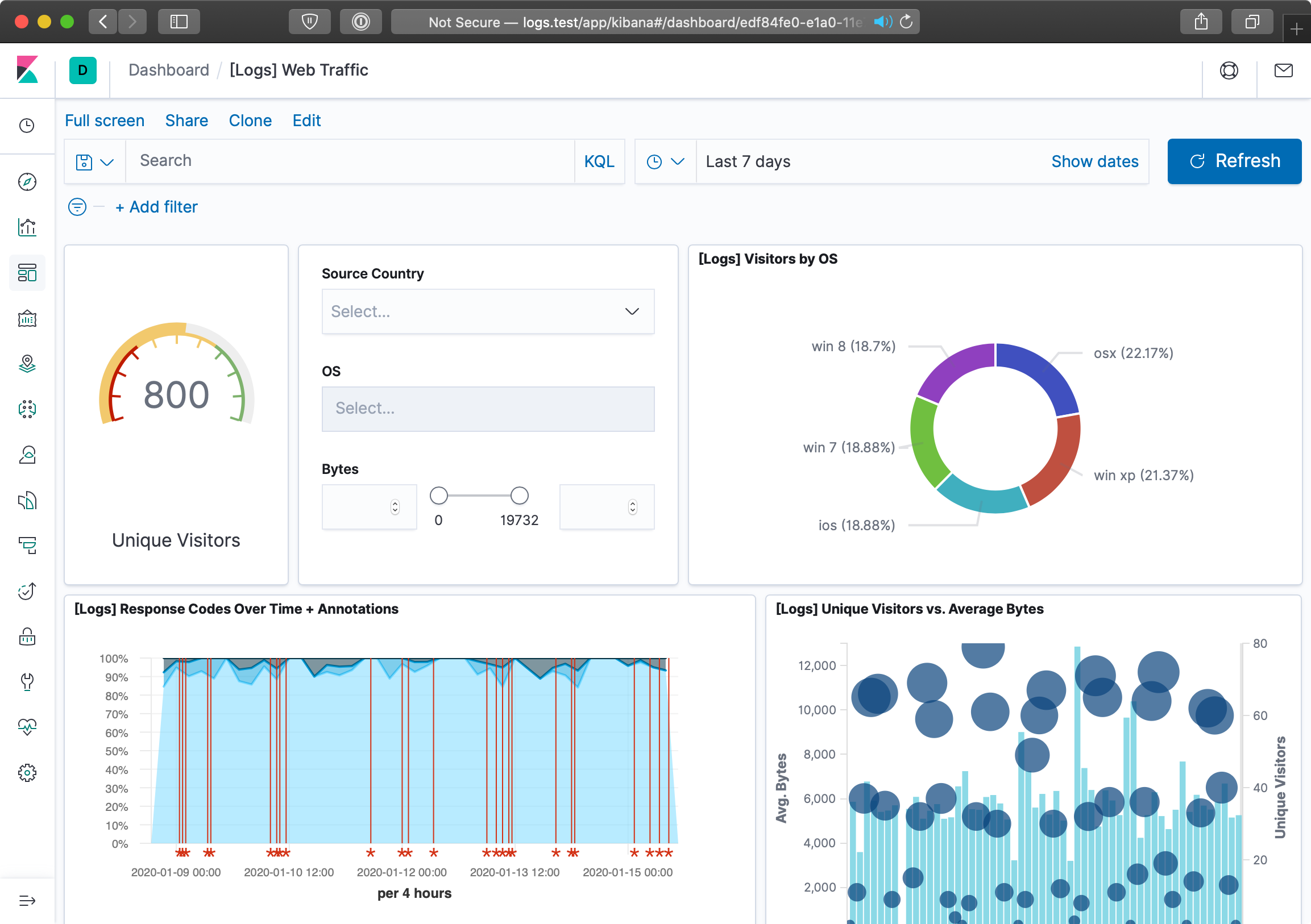The height and width of the screenshot is (924, 1311).
Task: Open the quick time range clock dropdown
Action: click(x=665, y=162)
